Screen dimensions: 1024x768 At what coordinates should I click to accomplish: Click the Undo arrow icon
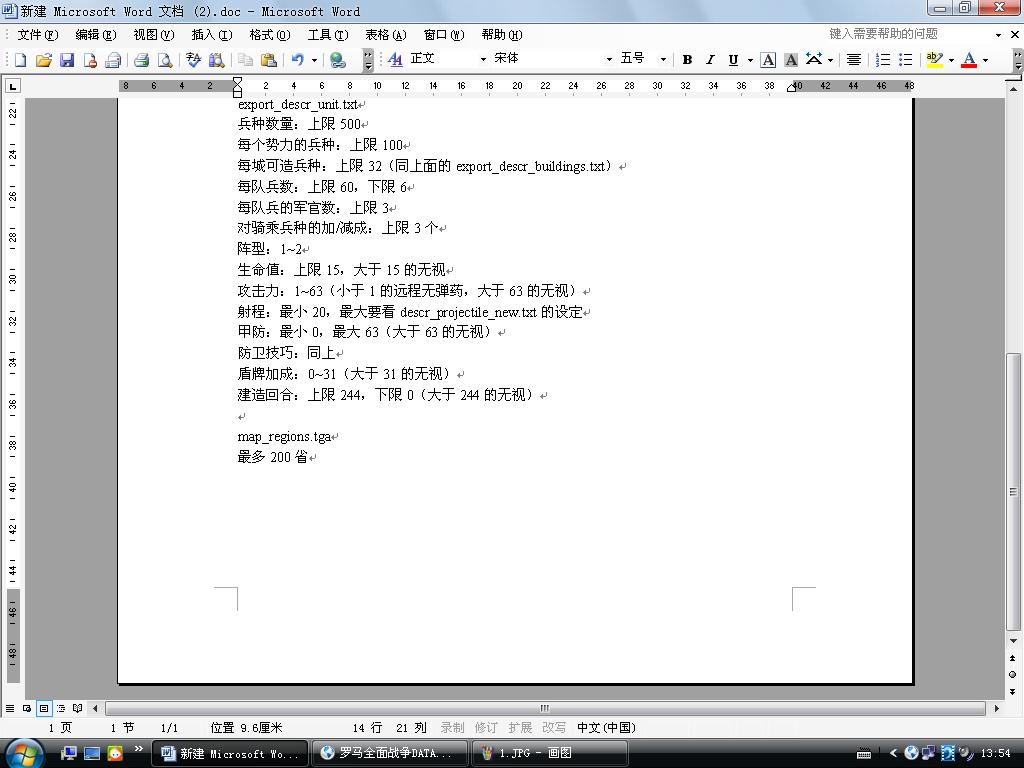point(297,60)
